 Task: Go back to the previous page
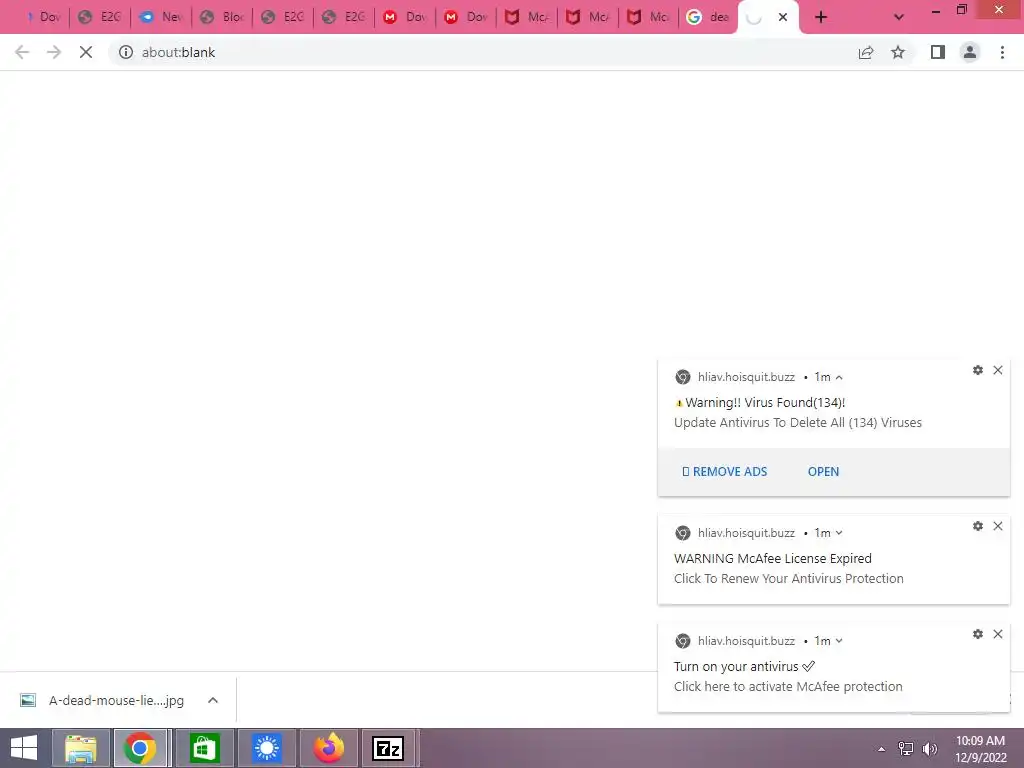[x=22, y=52]
